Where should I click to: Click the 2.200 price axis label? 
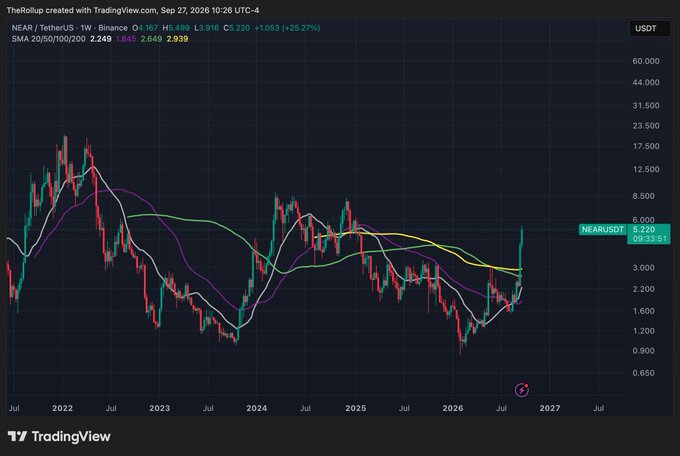click(x=644, y=289)
